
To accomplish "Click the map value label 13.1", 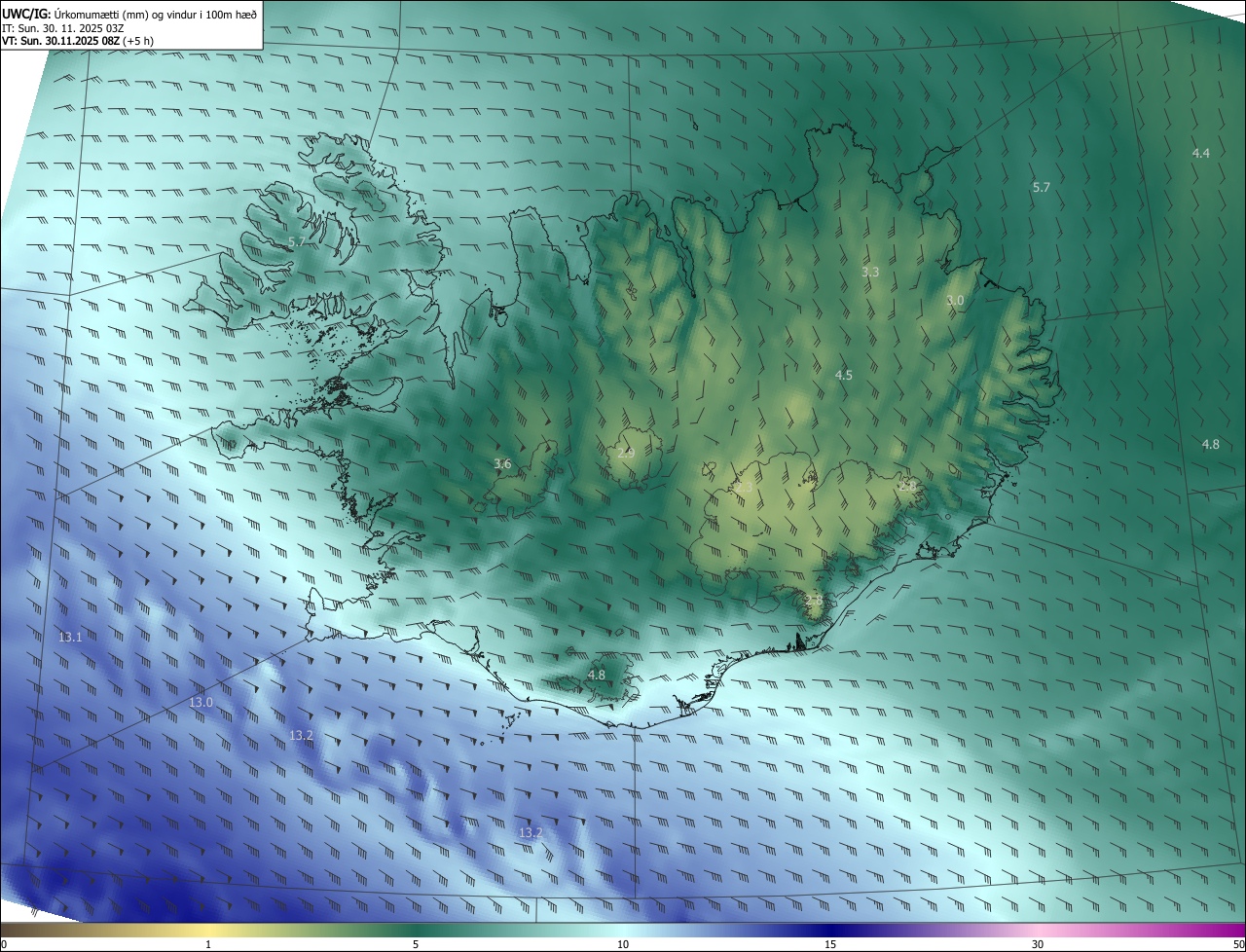I will (x=70, y=637).
